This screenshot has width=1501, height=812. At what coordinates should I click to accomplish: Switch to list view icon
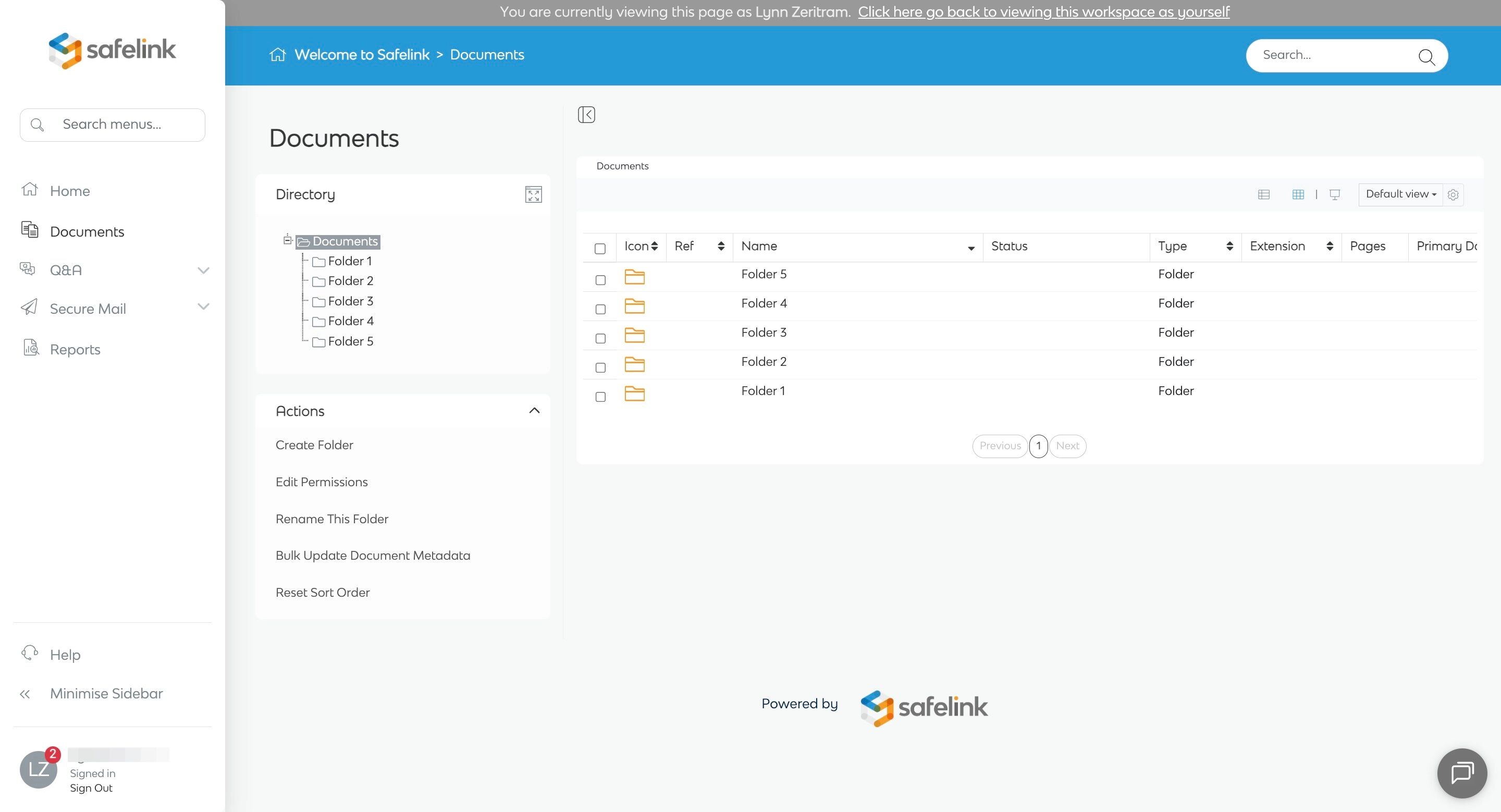click(1263, 194)
